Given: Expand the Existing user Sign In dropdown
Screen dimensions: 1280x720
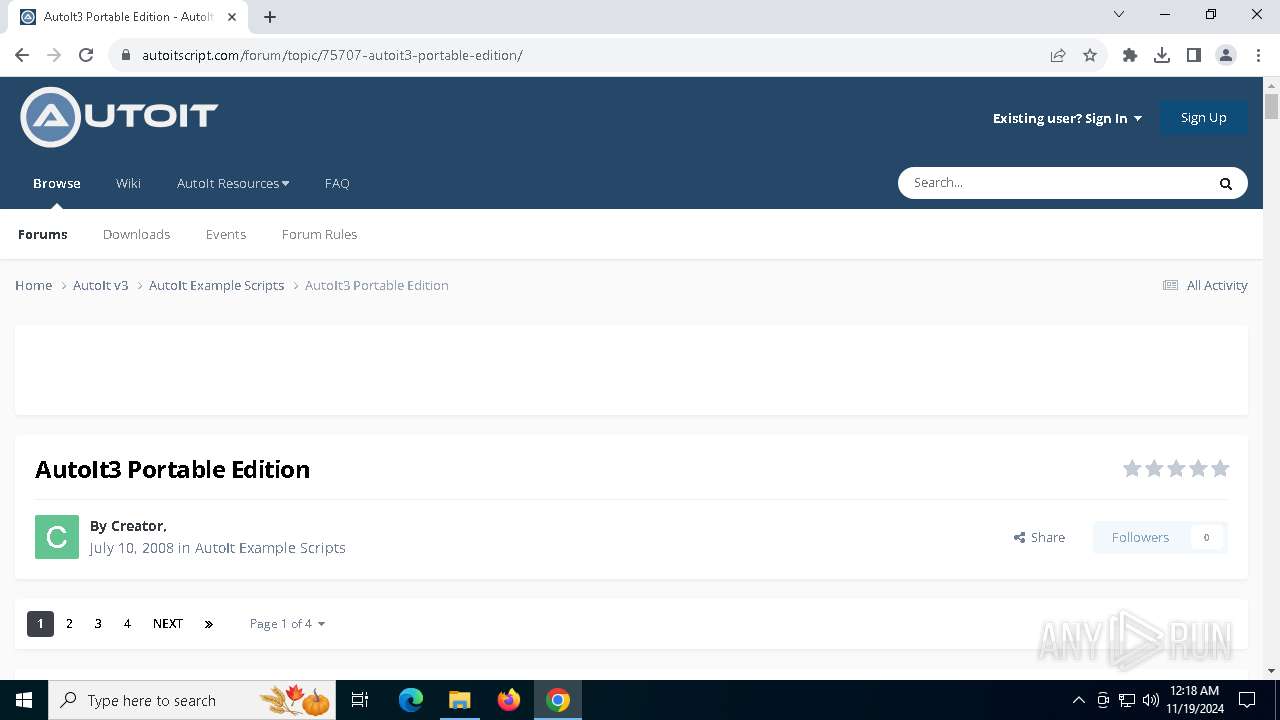Looking at the screenshot, I should tap(1067, 118).
